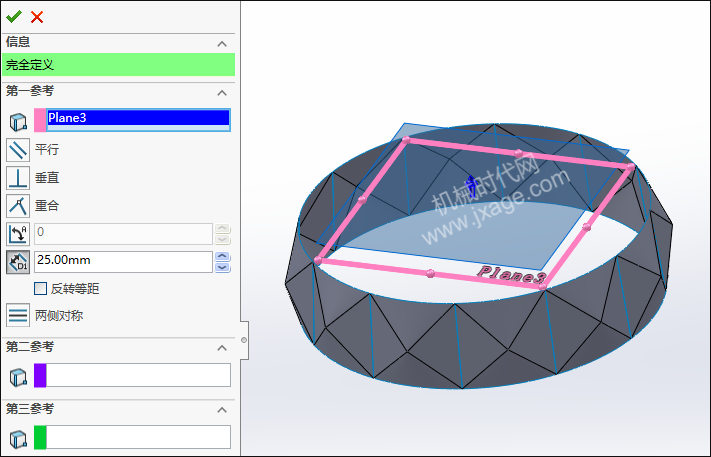Click third reference entity cube icon
Viewport: 711px width, 457px height.
pos(18,438)
